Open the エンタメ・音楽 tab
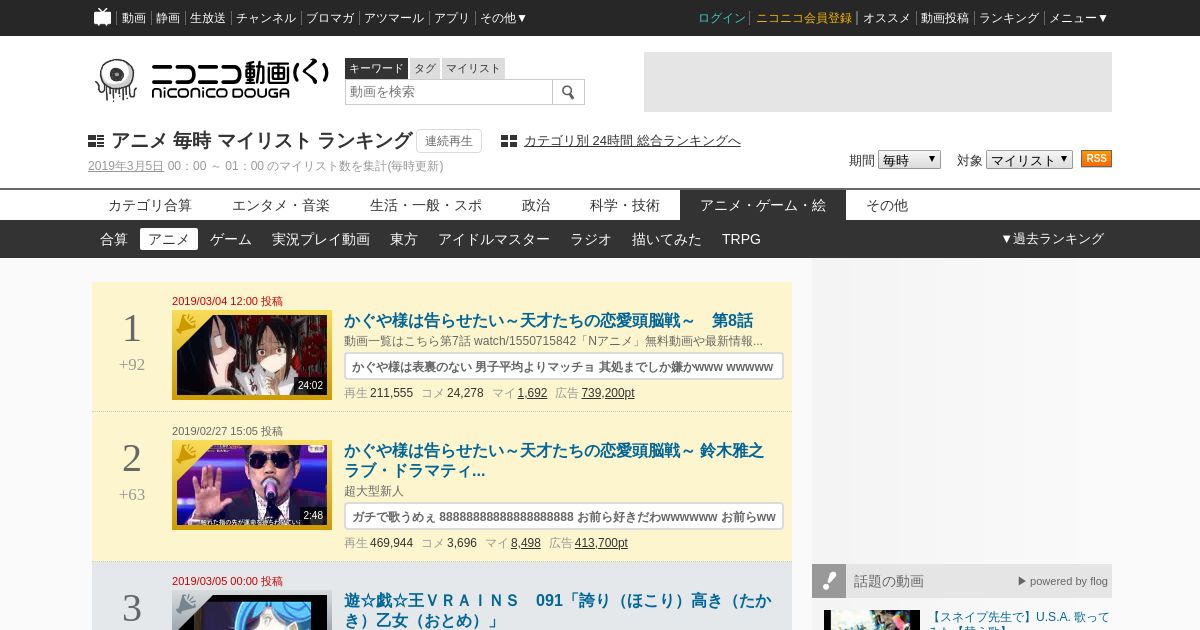 tap(281, 205)
